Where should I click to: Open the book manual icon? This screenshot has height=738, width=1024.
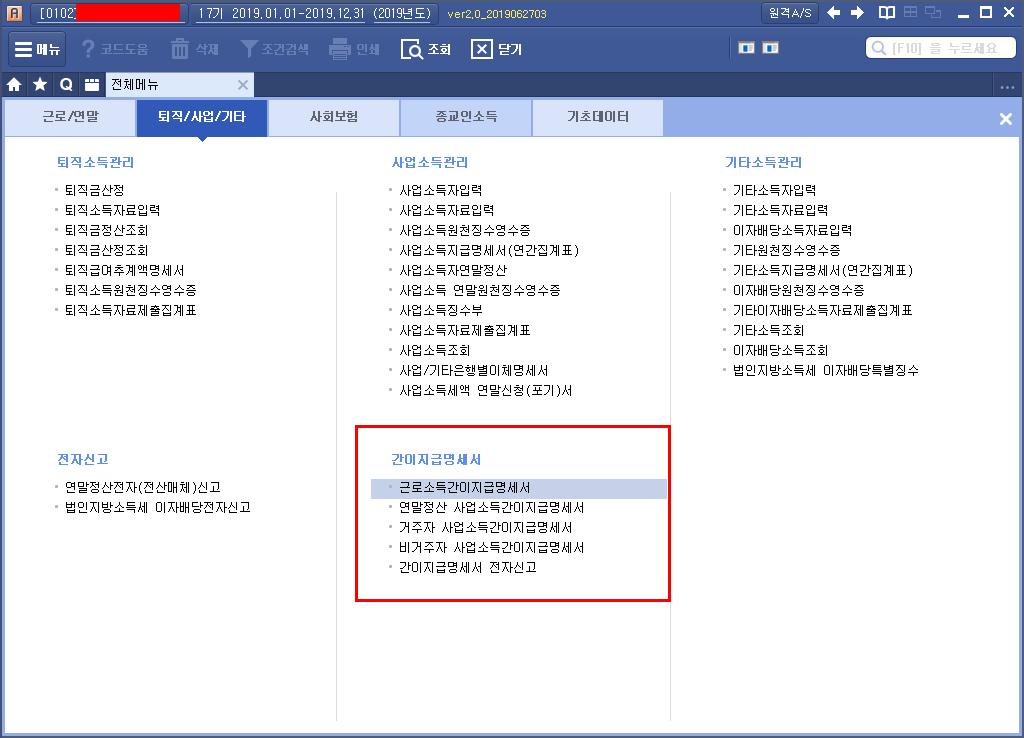point(887,12)
